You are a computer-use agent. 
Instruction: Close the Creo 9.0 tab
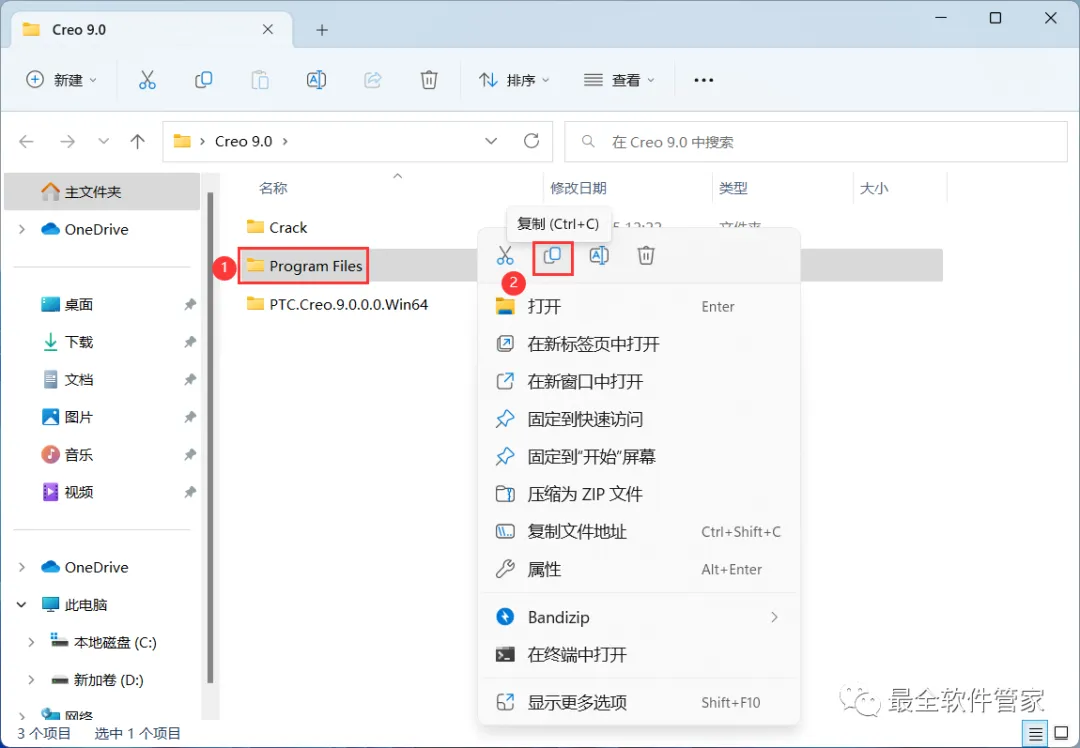tap(268, 30)
